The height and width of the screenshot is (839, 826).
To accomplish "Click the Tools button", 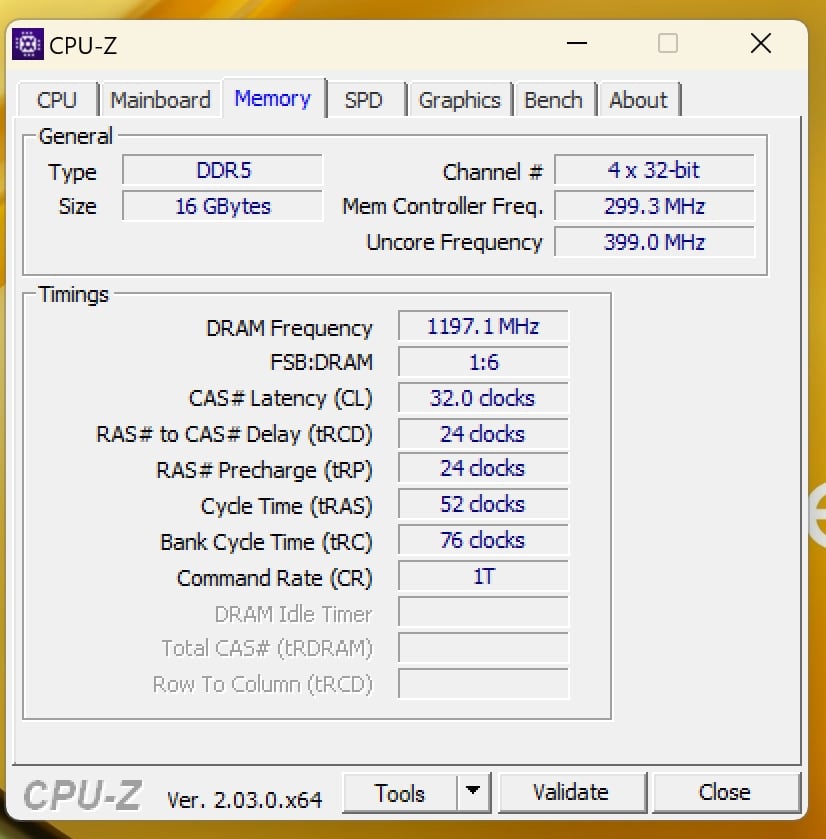I will click(400, 793).
